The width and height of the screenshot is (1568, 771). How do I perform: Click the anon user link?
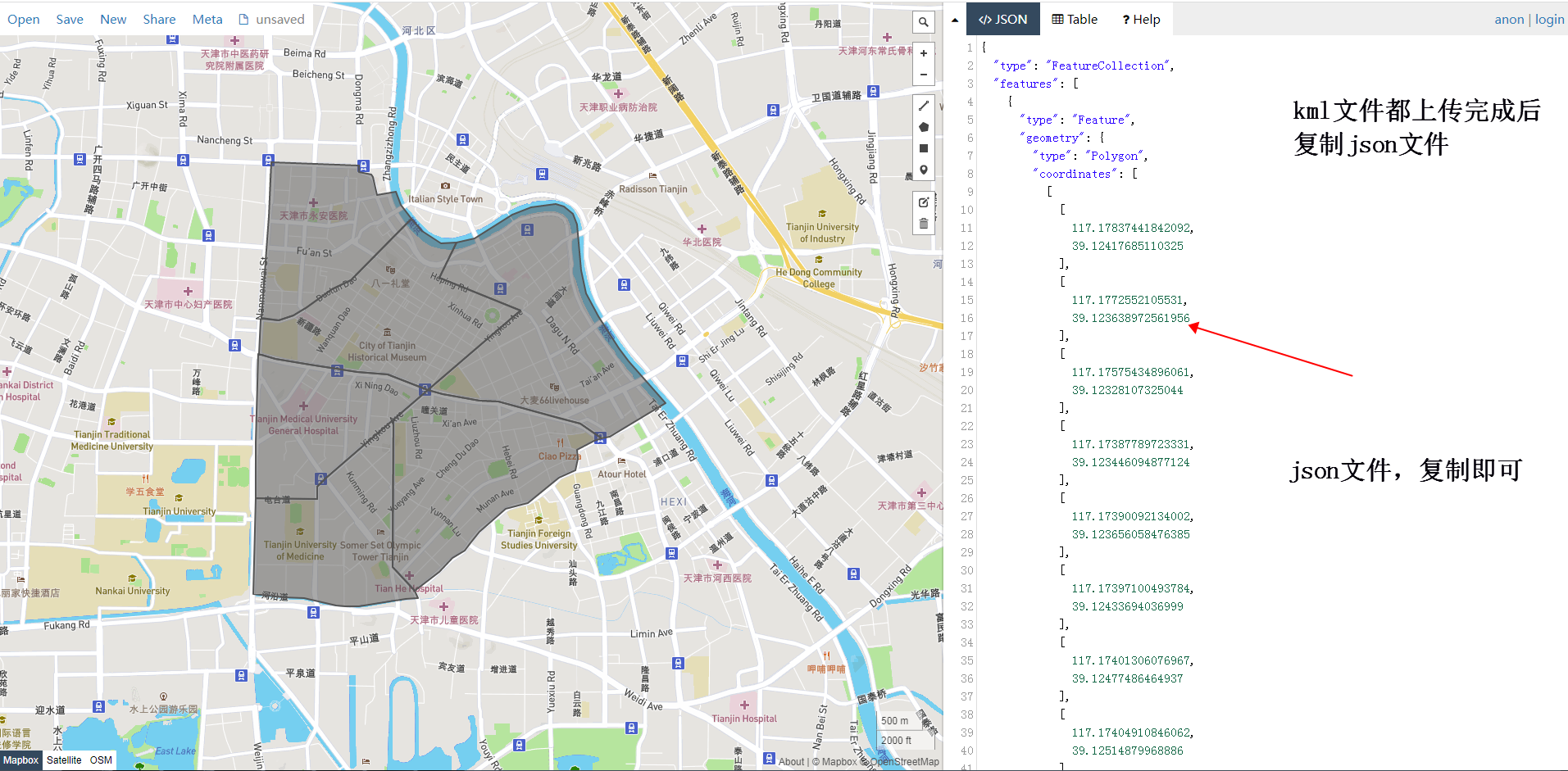click(1509, 20)
